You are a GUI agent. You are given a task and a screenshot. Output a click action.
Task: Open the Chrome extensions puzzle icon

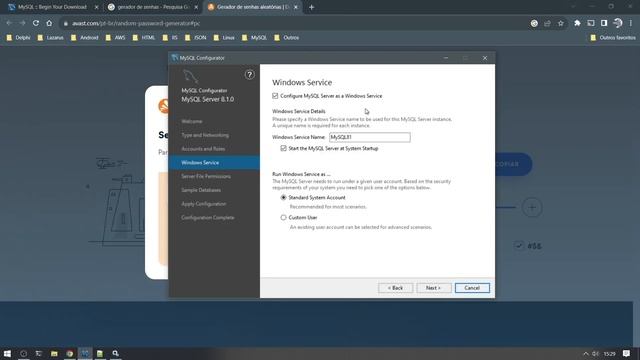(x=577, y=23)
